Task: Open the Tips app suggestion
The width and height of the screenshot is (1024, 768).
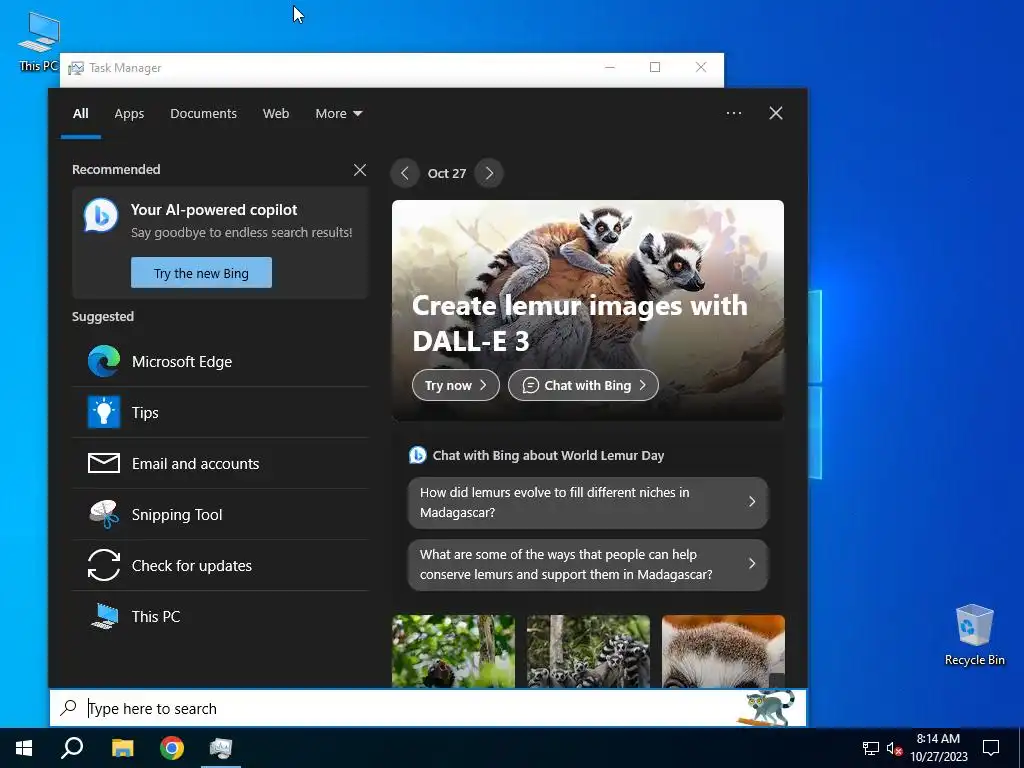Action: (x=220, y=412)
